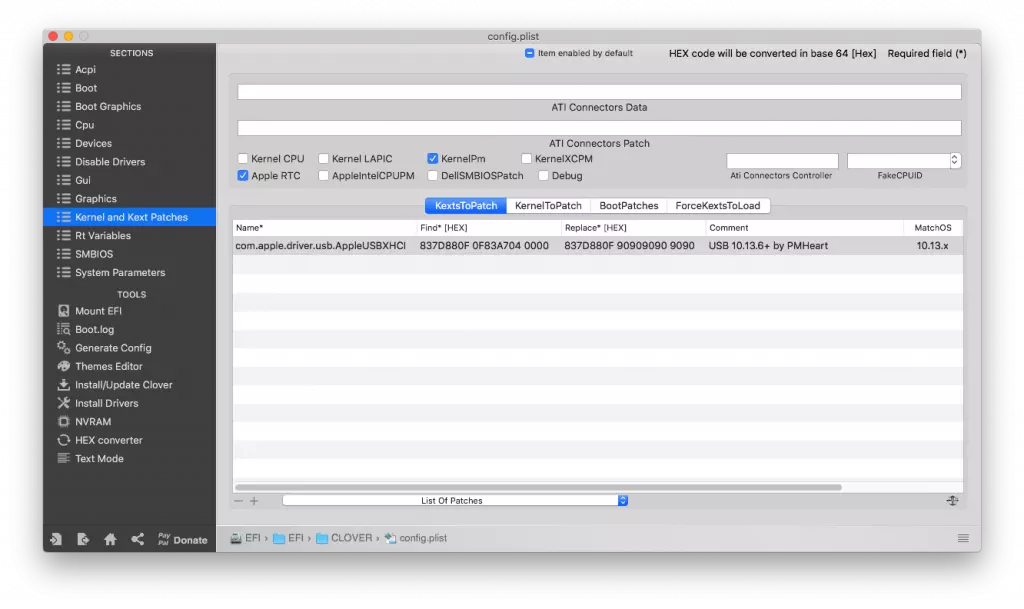This screenshot has width=1024, height=609.
Task: Click the Ati Connectors Controller field
Action: coord(782,161)
